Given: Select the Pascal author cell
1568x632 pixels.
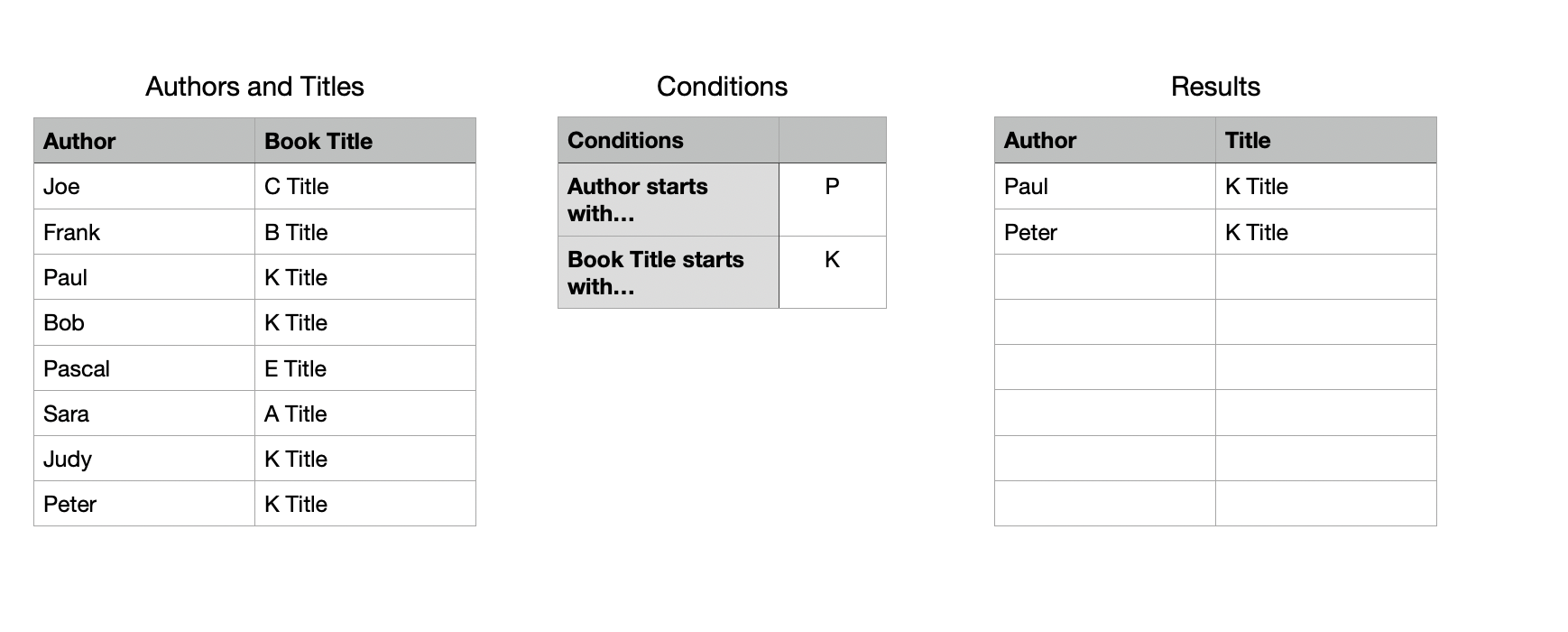Looking at the screenshot, I should coord(144,368).
